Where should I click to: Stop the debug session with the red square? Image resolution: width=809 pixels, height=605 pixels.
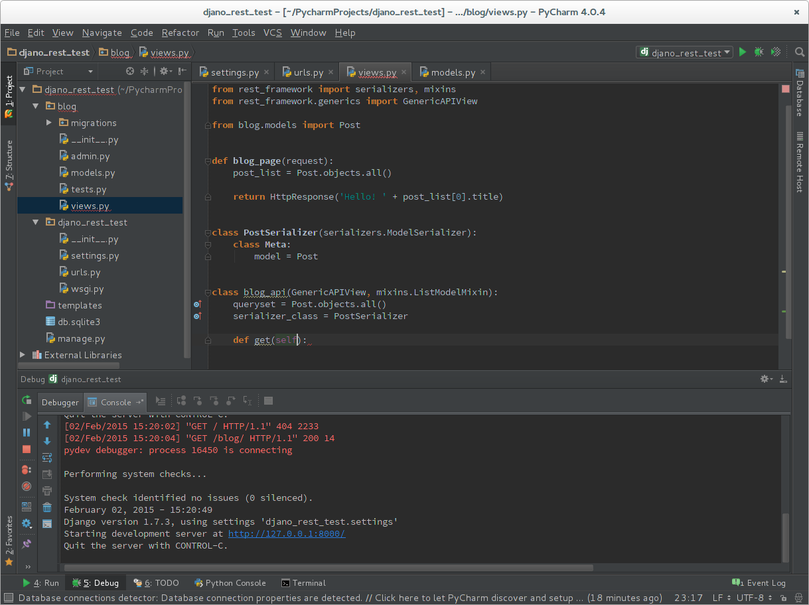pyautogui.click(x=26, y=449)
